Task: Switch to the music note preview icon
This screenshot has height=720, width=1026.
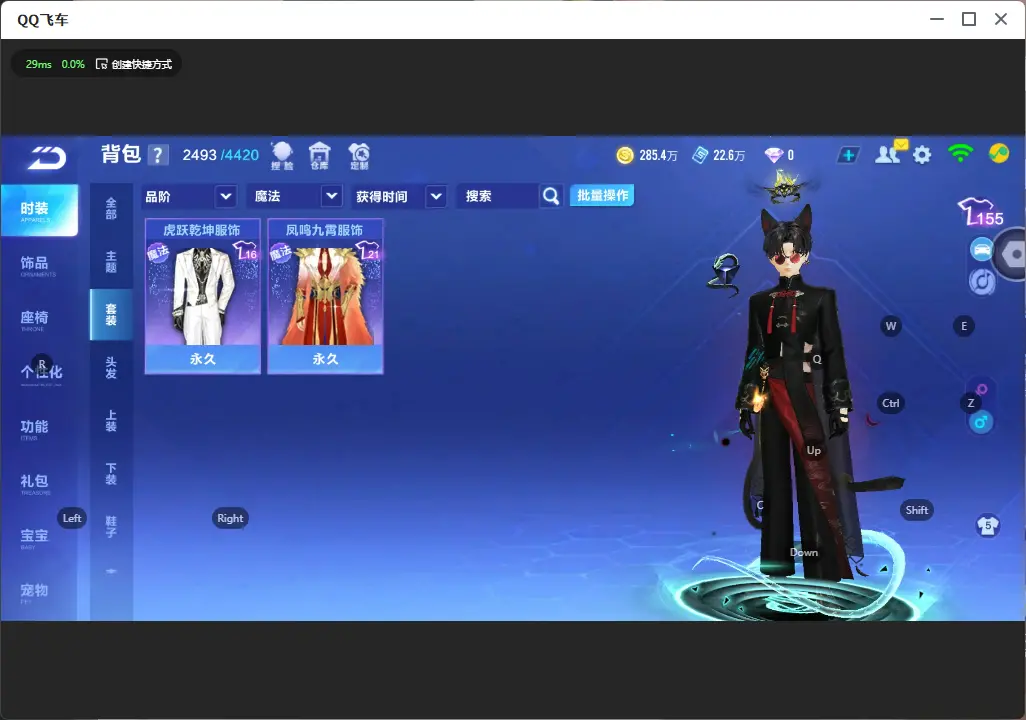Action: pos(982,281)
